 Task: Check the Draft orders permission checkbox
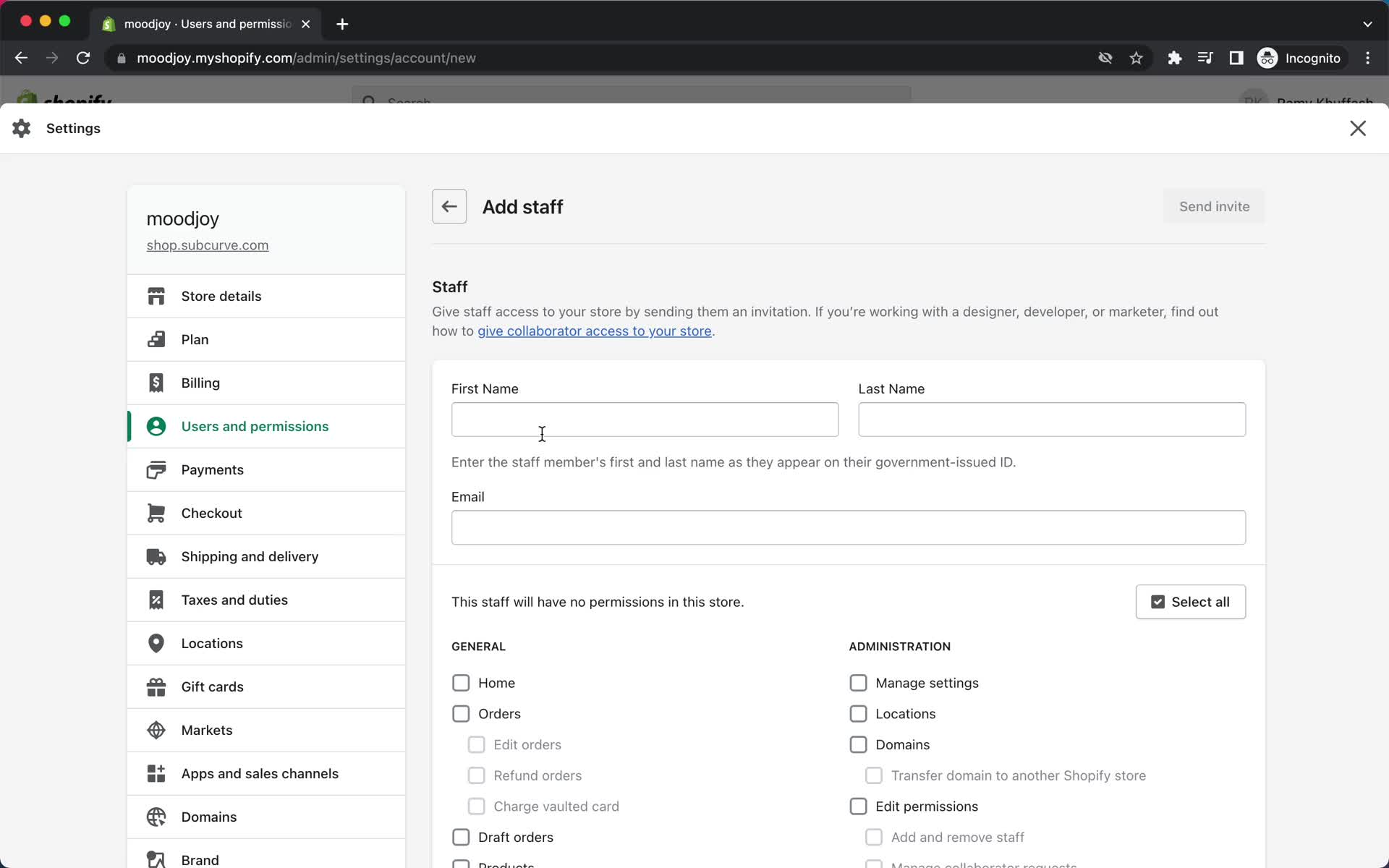click(x=461, y=837)
